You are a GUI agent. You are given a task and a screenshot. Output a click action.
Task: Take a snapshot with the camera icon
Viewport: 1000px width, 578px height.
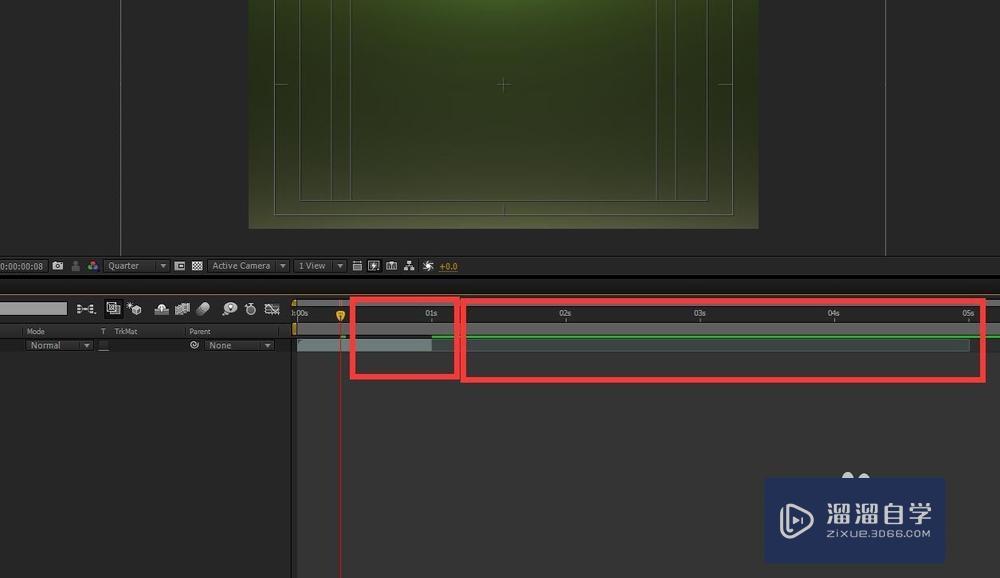click(58, 266)
